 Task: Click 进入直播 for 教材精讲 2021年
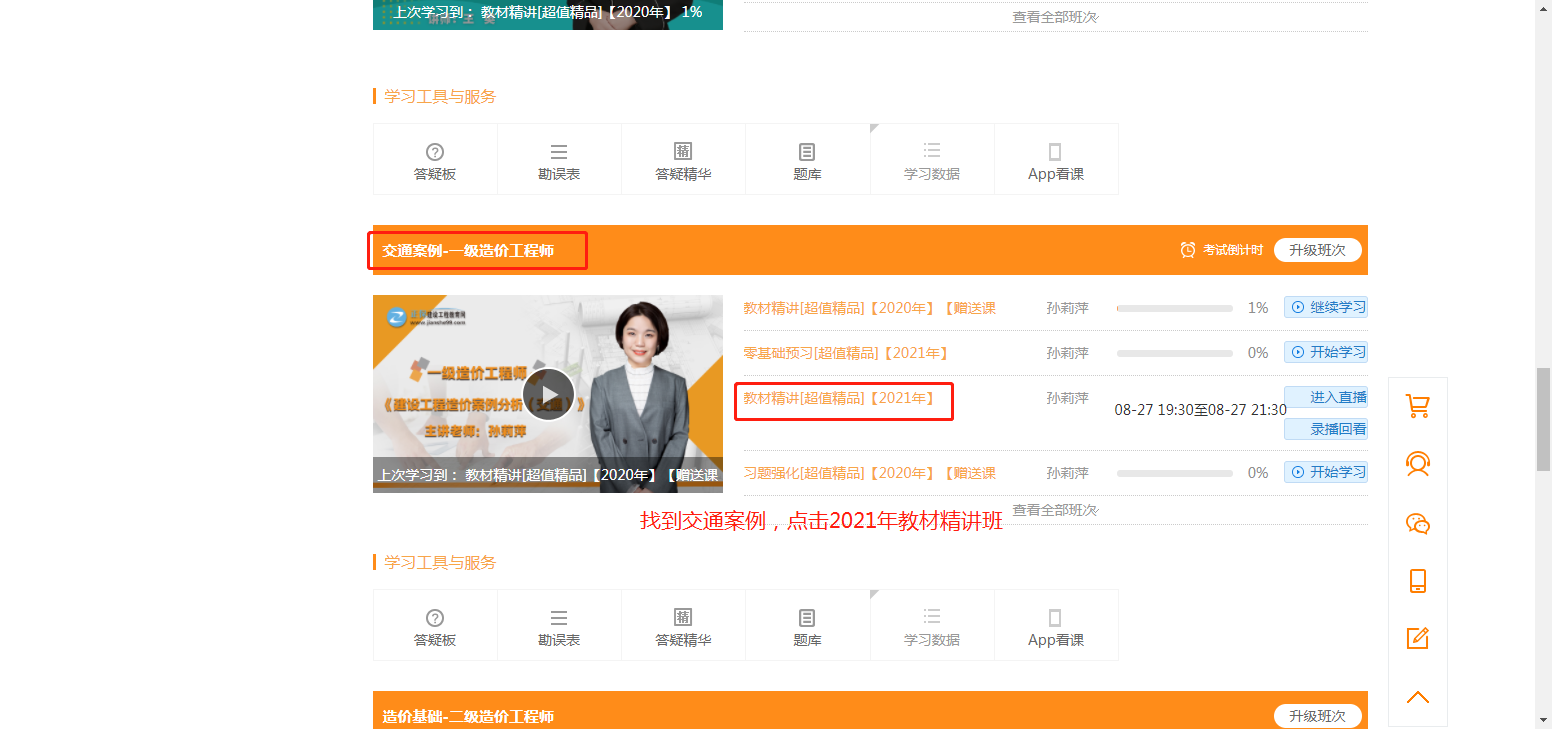pos(1326,397)
